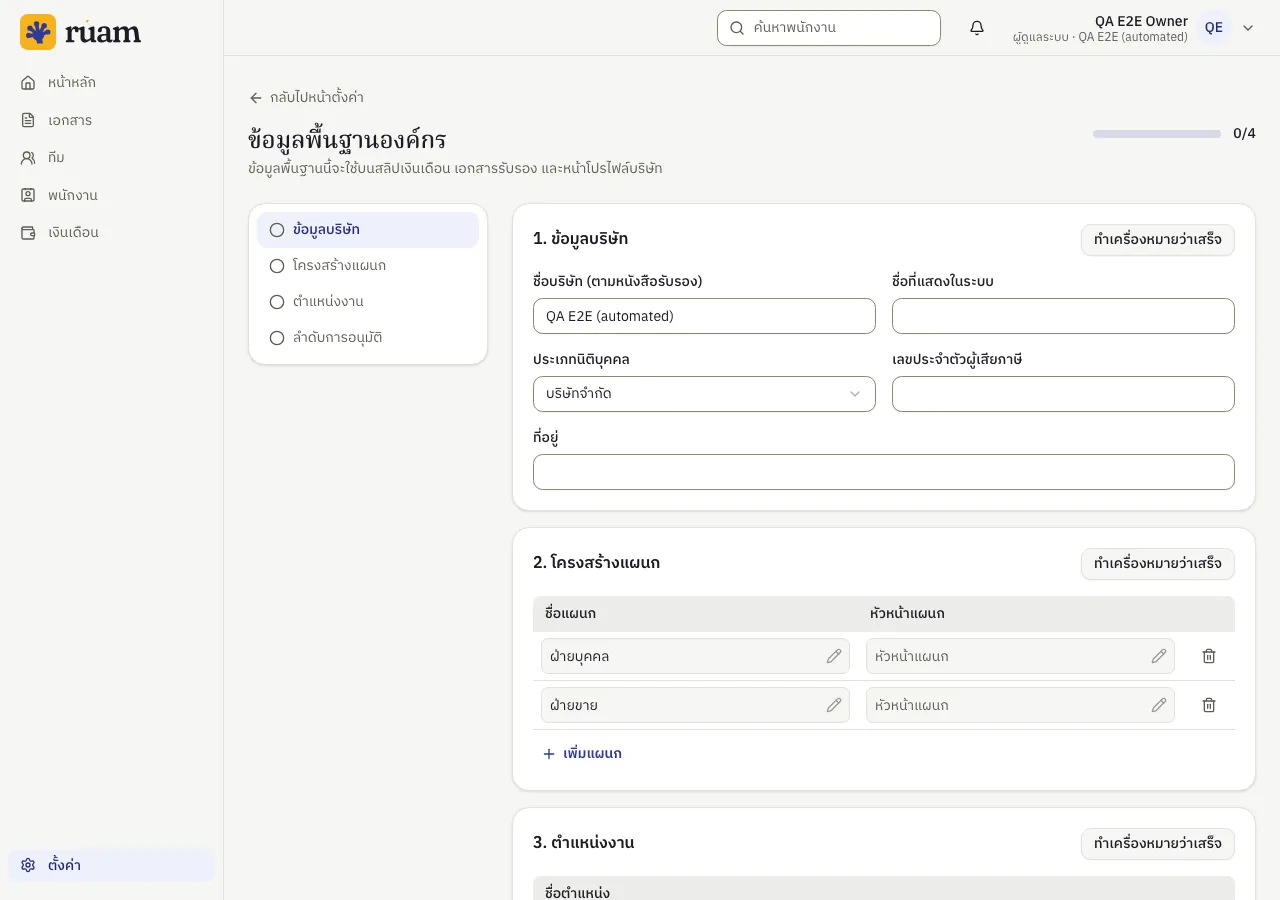The image size is (1280, 900).
Task: Open เงินเดือน page label in sidebar
Action: (x=73, y=232)
